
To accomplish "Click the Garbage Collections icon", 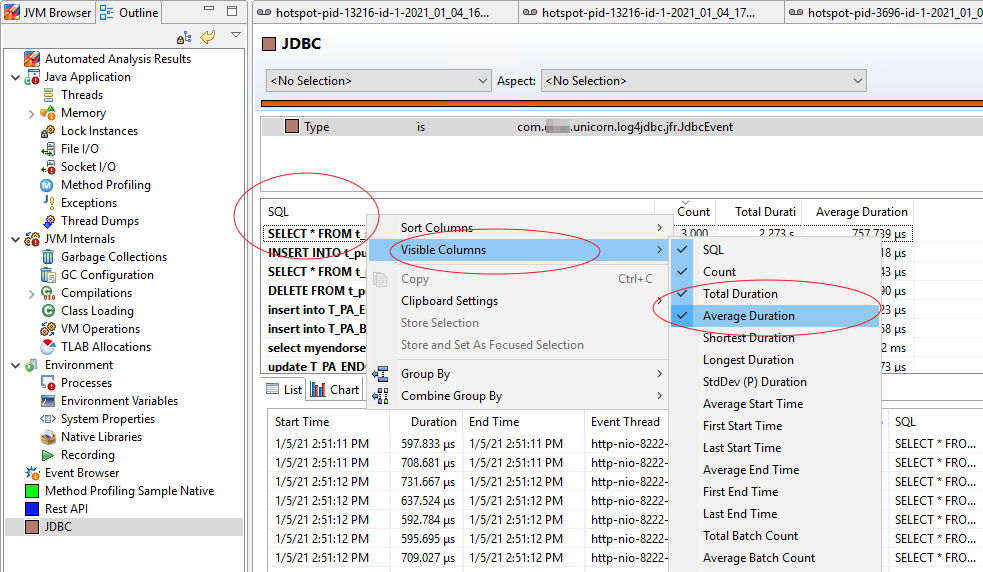I will [x=48, y=257].
